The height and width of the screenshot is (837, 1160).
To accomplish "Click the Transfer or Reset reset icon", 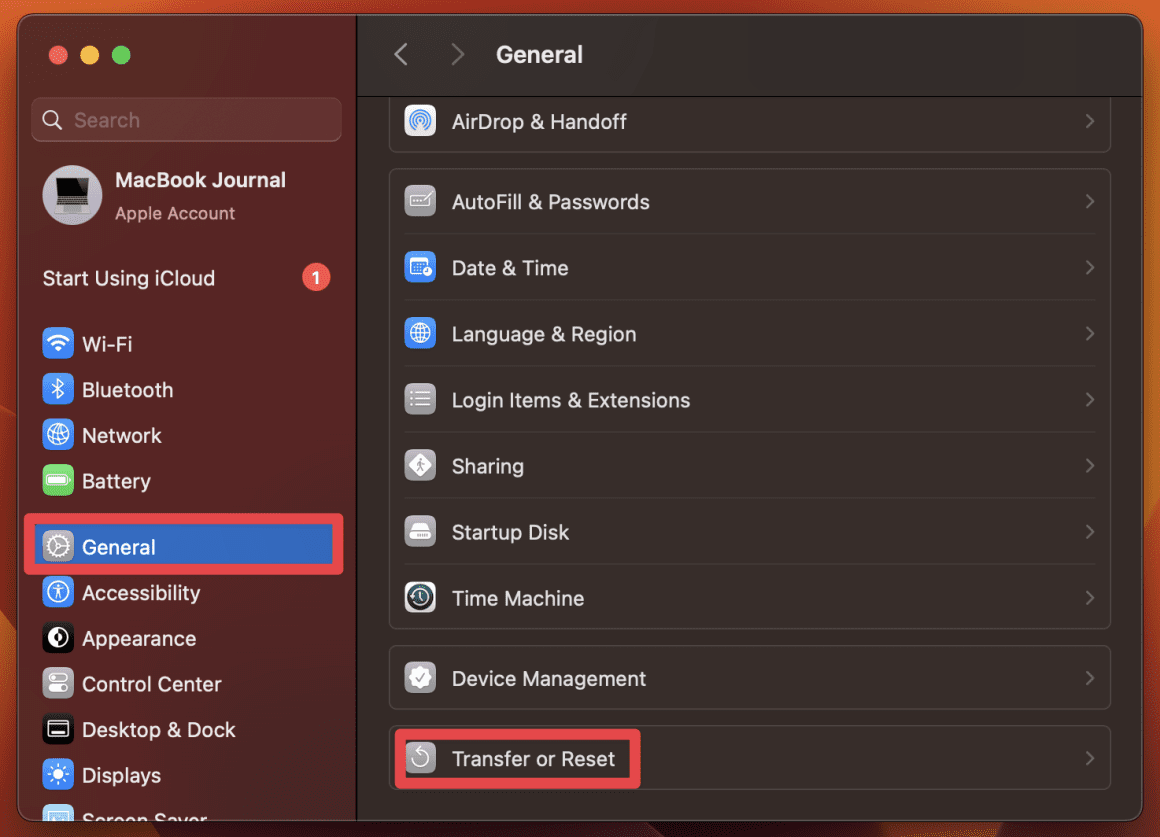I will (420, 758).
